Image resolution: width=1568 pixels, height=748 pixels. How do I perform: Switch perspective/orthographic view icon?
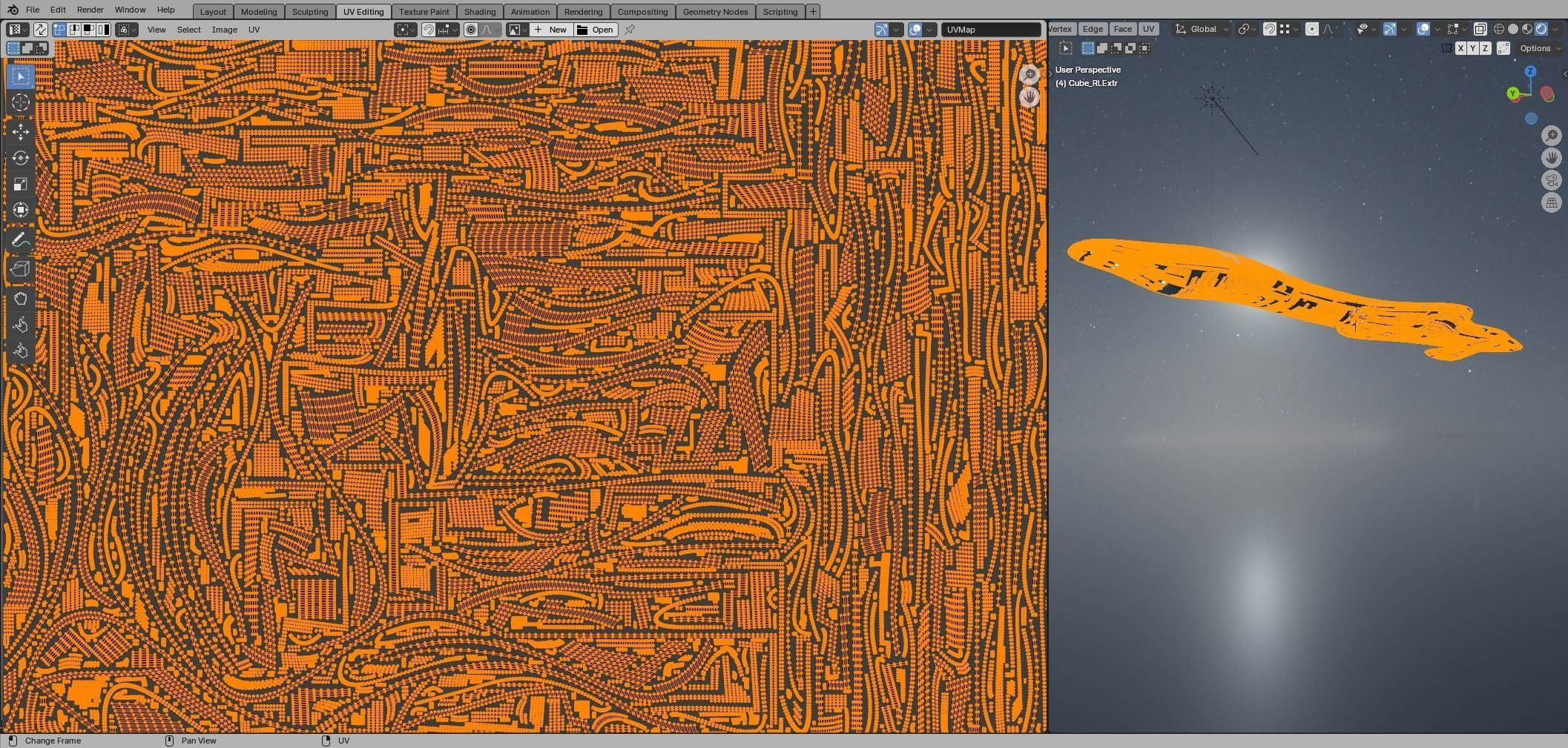(1551, 202)
